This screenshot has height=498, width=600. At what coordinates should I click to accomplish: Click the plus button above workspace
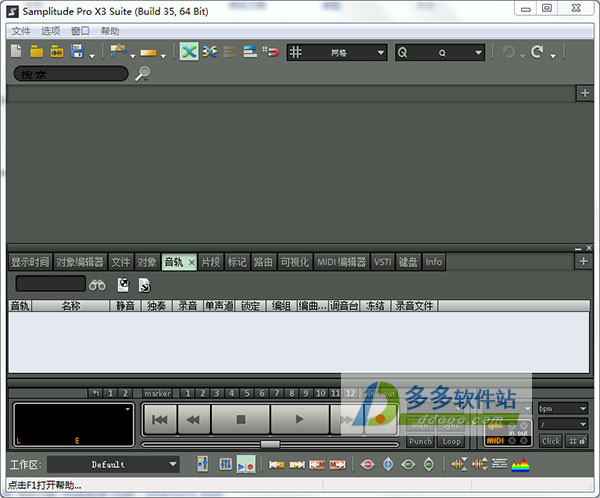[x=585, y=93]
